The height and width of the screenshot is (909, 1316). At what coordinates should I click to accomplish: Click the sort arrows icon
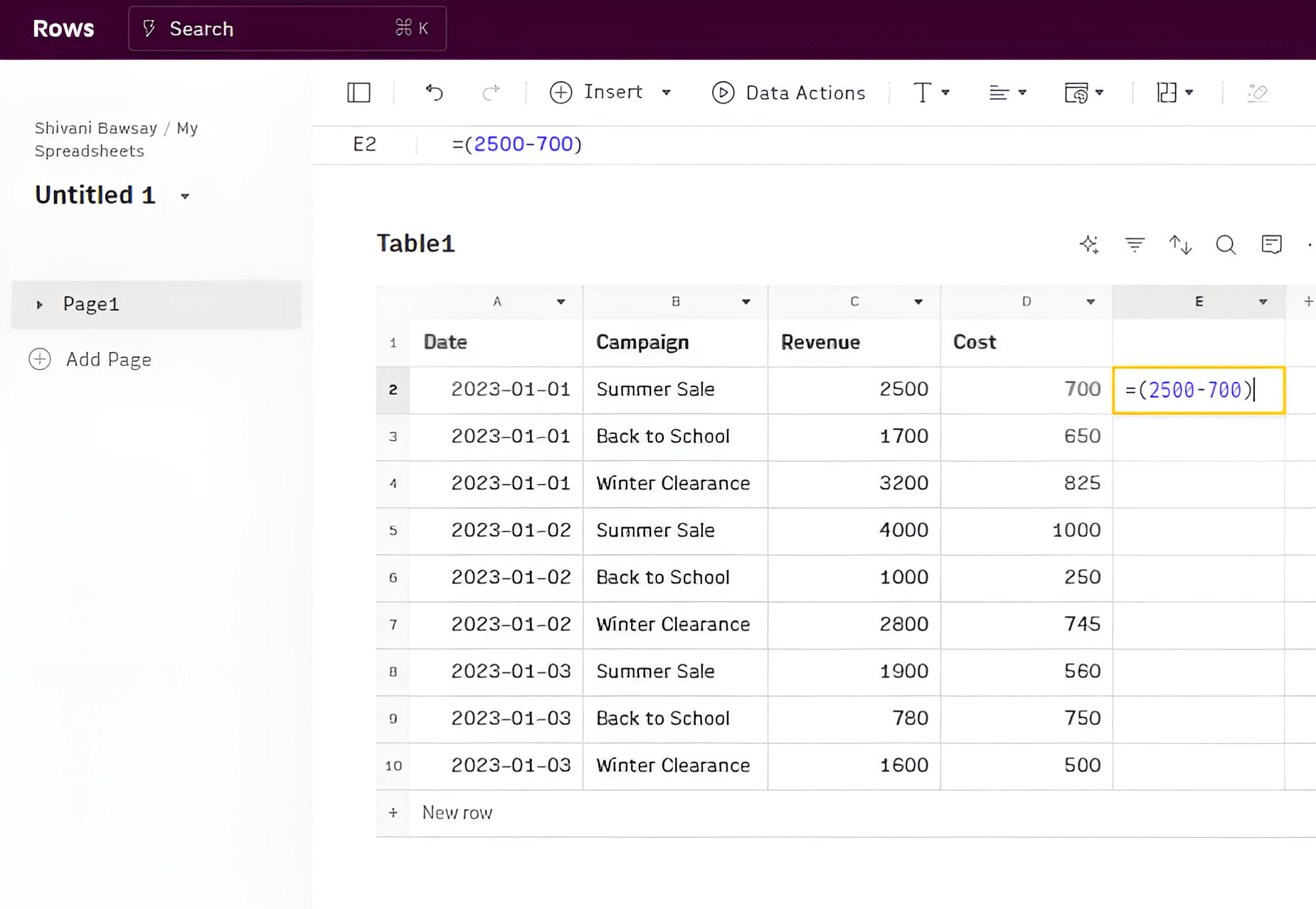coord(1180,245)
